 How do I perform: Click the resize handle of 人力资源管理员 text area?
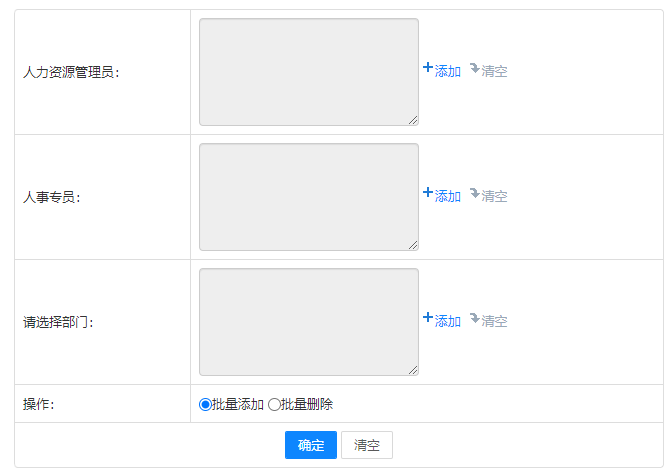click(x=413, y=120)
